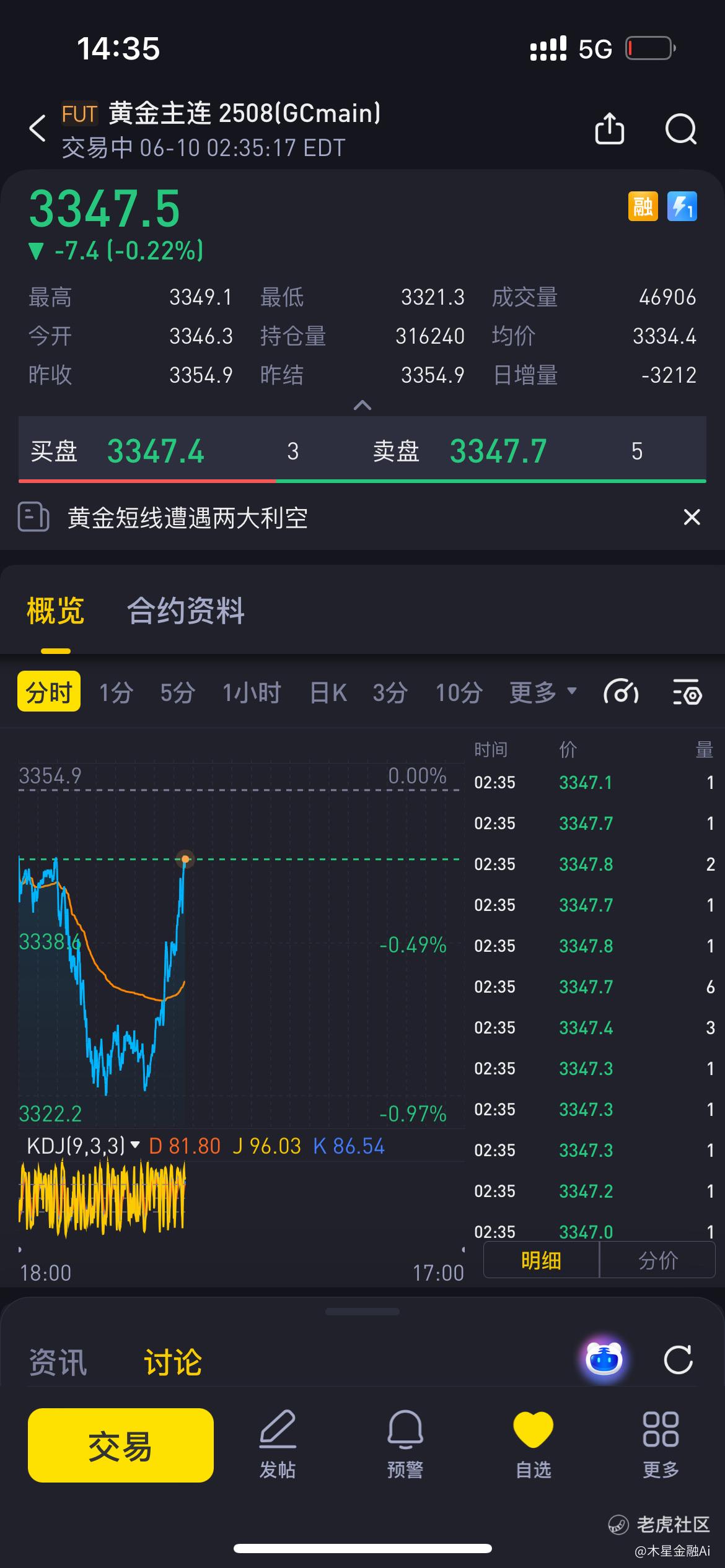Dismiss the gold news banner
This screenshot has height=1568, width=725.
coord(692,517)
